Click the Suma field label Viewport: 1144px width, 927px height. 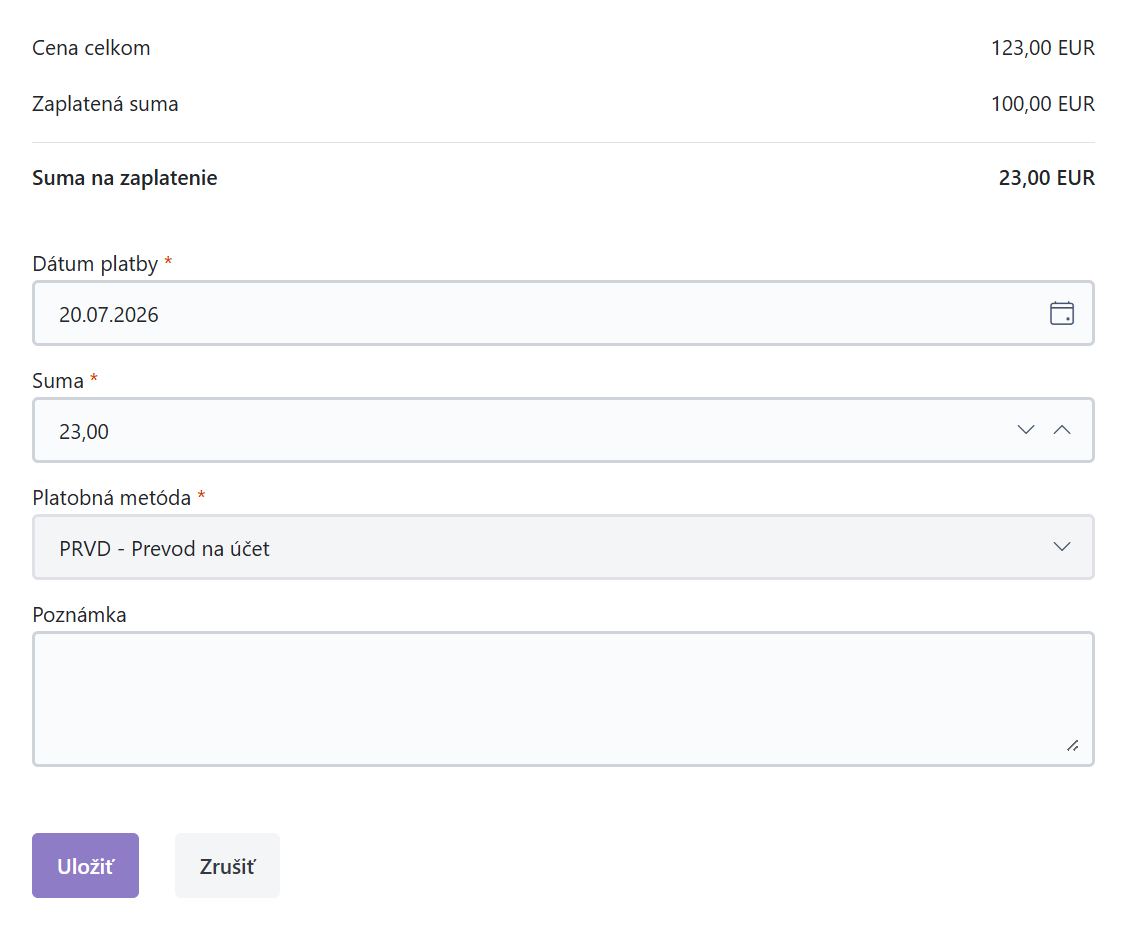(58, 381)
